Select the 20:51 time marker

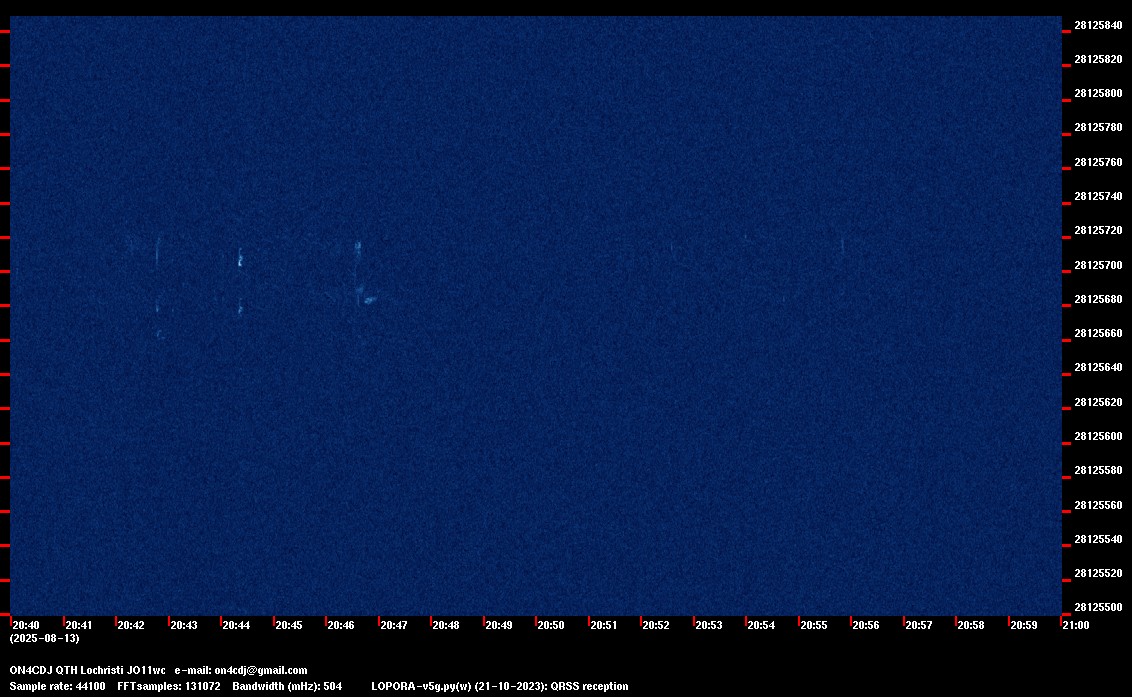tap(604, 625)
